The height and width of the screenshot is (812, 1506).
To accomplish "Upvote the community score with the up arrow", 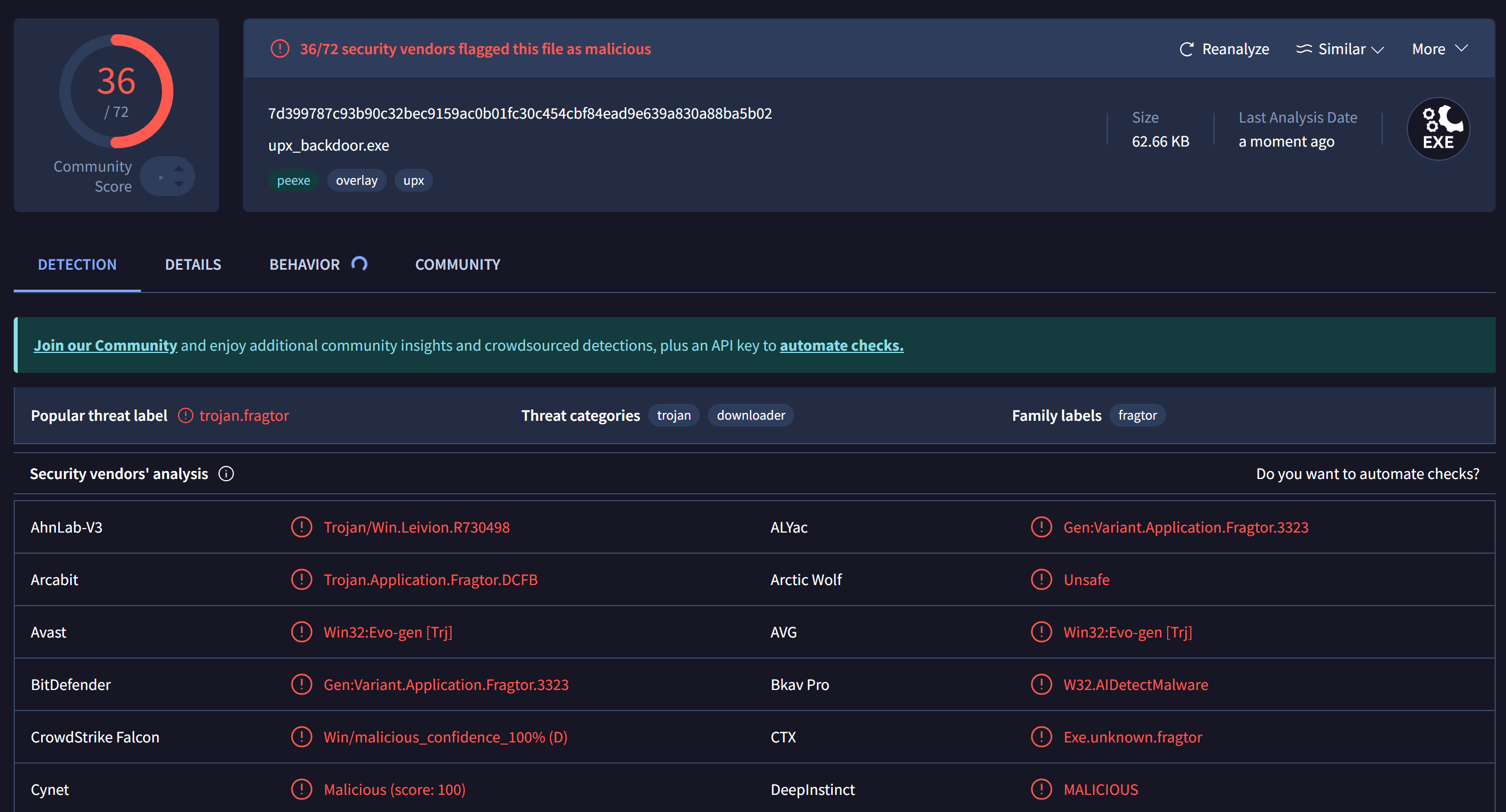I will coord(180,169).
